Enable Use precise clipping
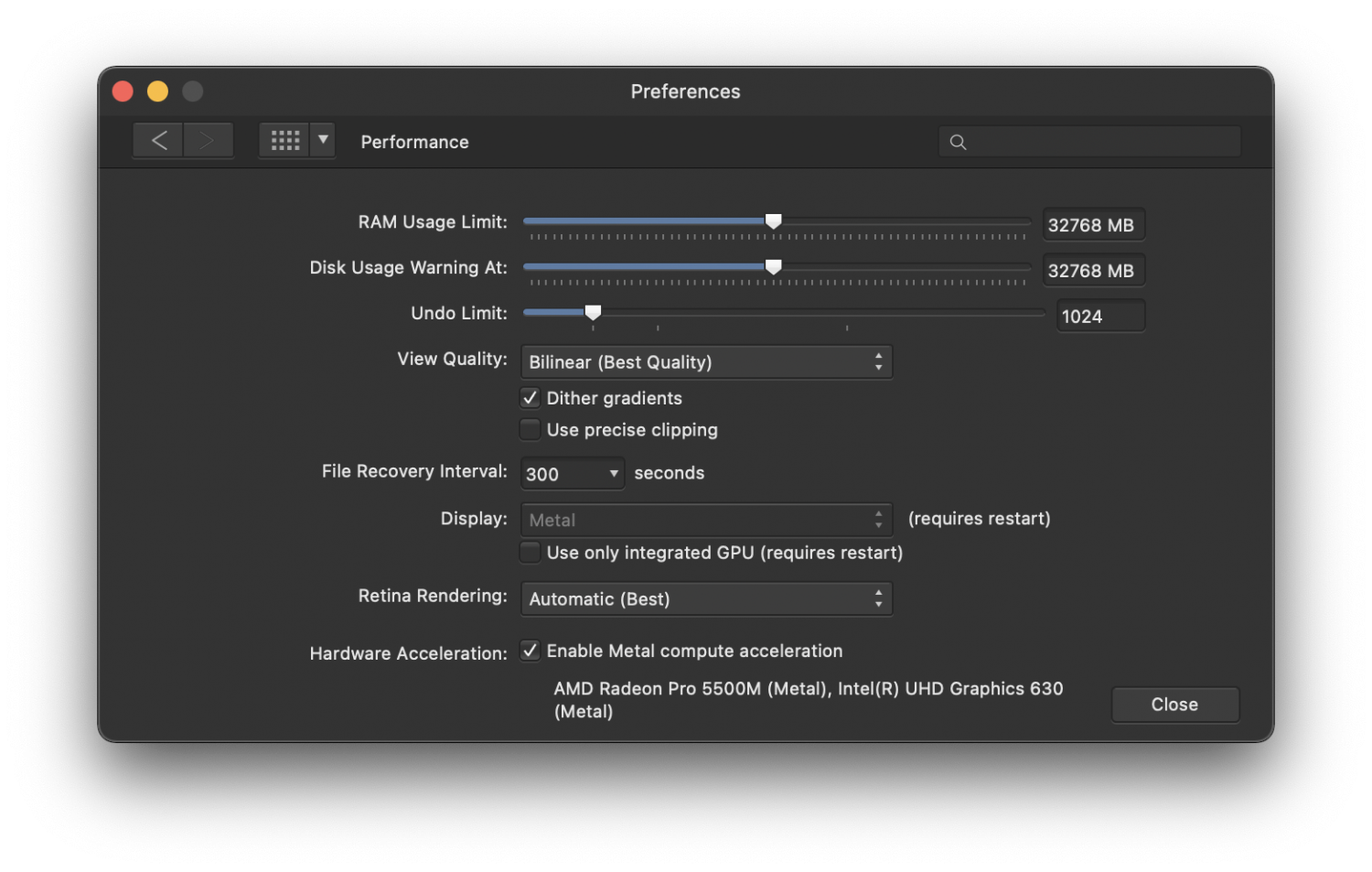1372x872 pixels. [530, 428]
